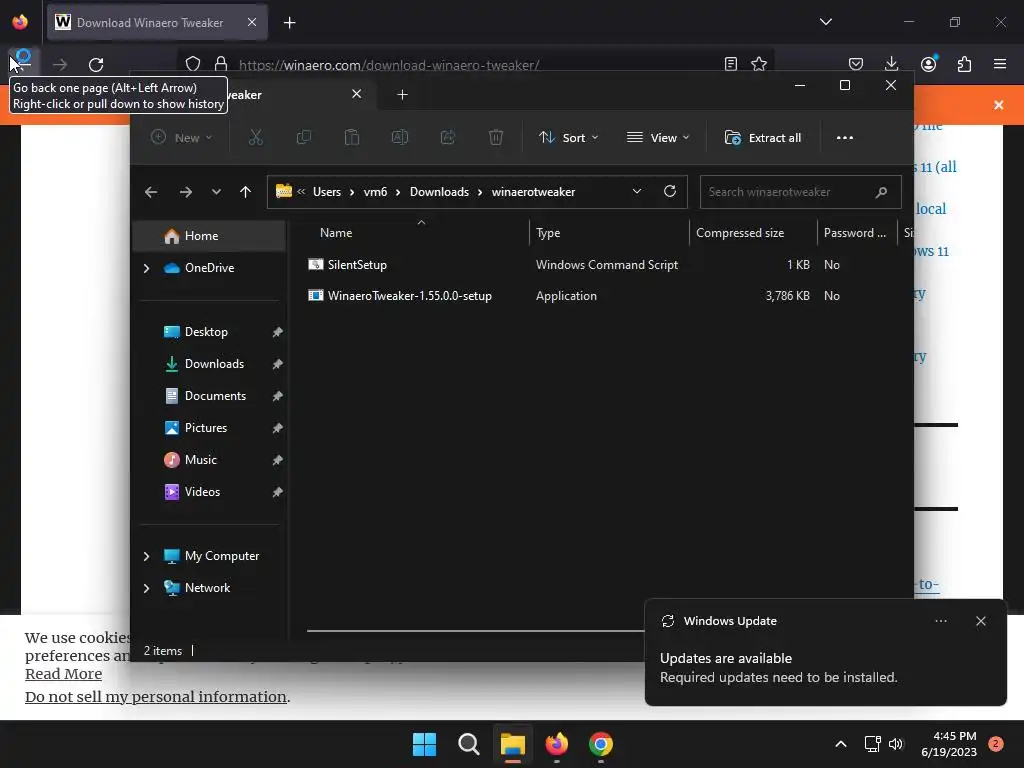Sort by the Name column header
1024x768 pixels.
[x=336, y=233]
